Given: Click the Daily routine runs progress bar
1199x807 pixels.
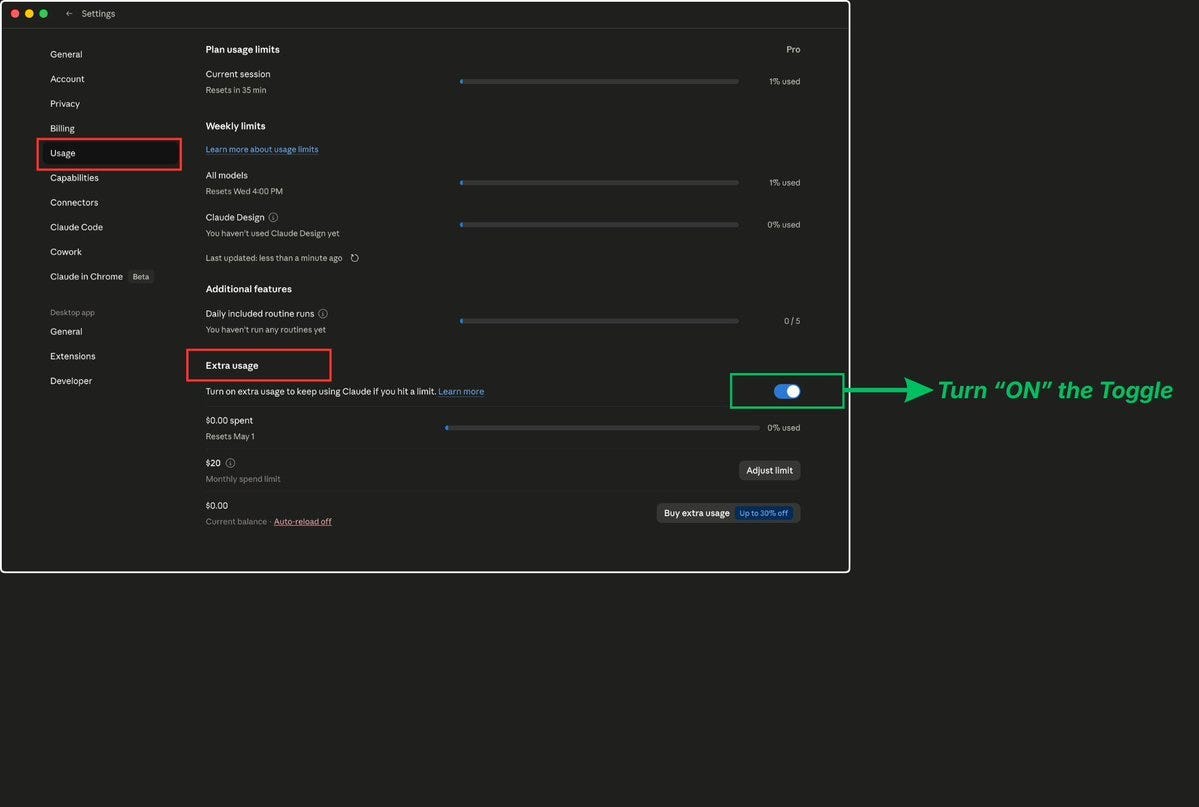Looking at the screenshot, I should (600, 321).
